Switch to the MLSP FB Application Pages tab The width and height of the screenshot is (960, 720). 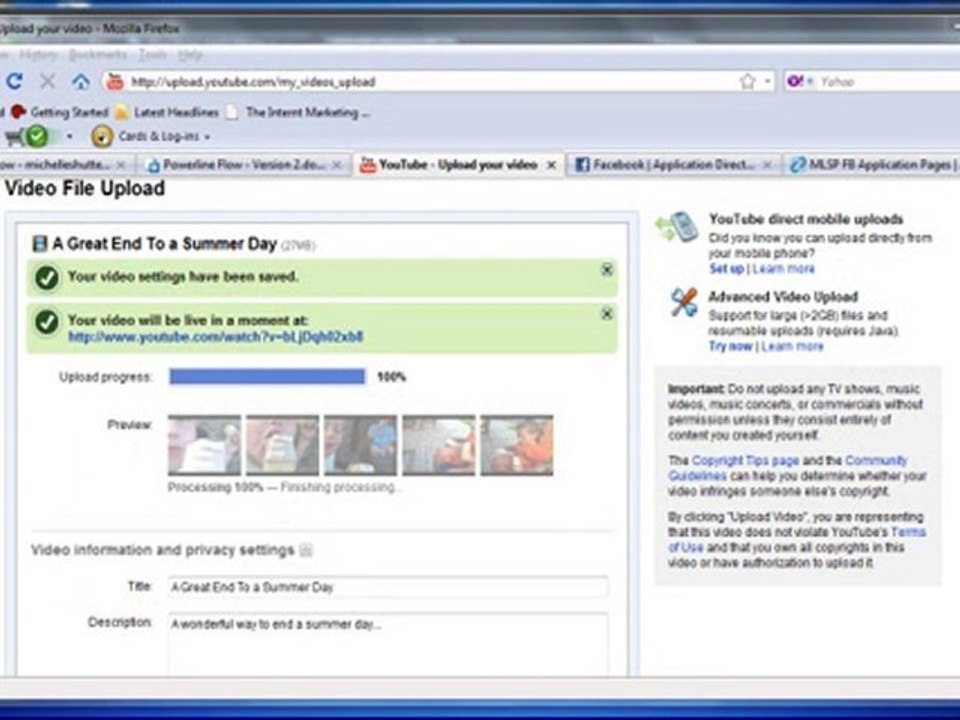click(x=874, y=165)
